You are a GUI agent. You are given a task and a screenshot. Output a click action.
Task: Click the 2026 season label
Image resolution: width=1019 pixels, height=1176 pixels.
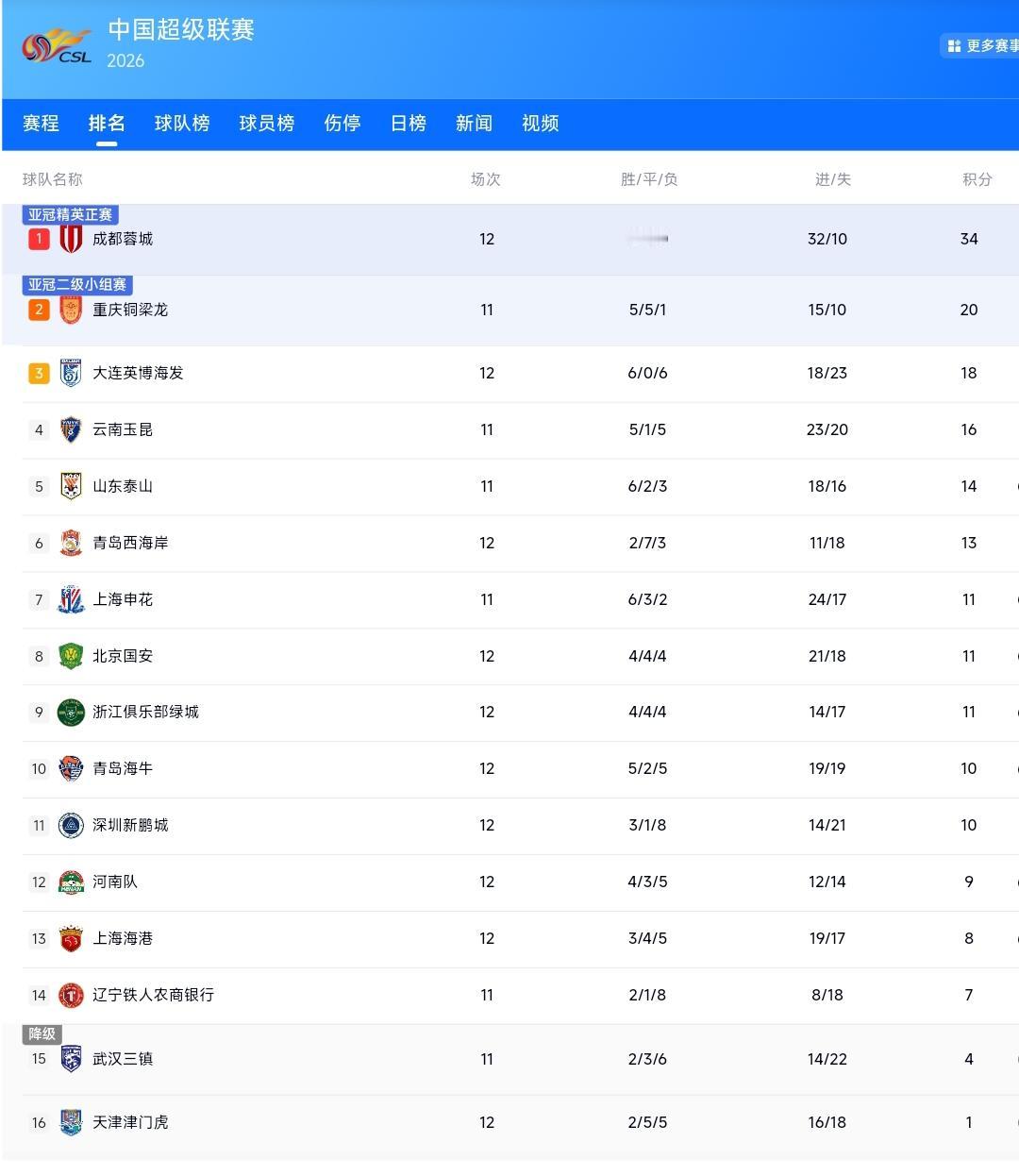pyautogui.click(x=125, y=60)
